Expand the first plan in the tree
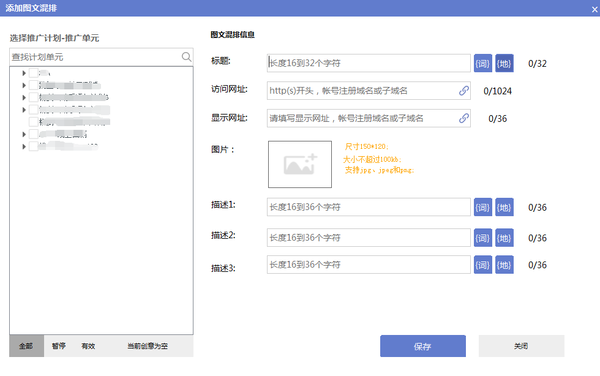Screen dimensions: 600x376 tap(24, 73)
